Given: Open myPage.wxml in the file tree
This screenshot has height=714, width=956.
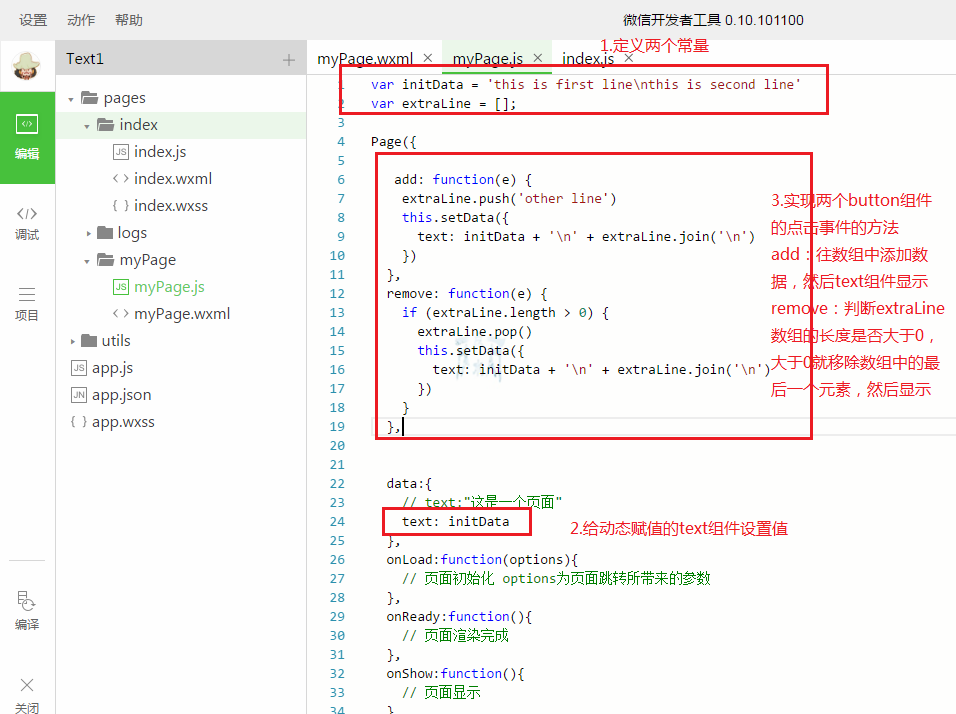Looking at the screenshot, I should (182, 314).
